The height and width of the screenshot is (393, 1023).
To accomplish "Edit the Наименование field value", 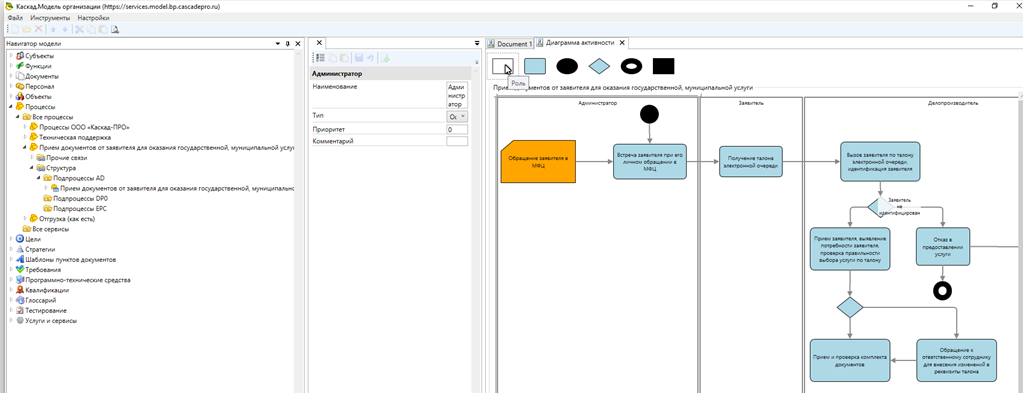I will [x=457, y=95].
